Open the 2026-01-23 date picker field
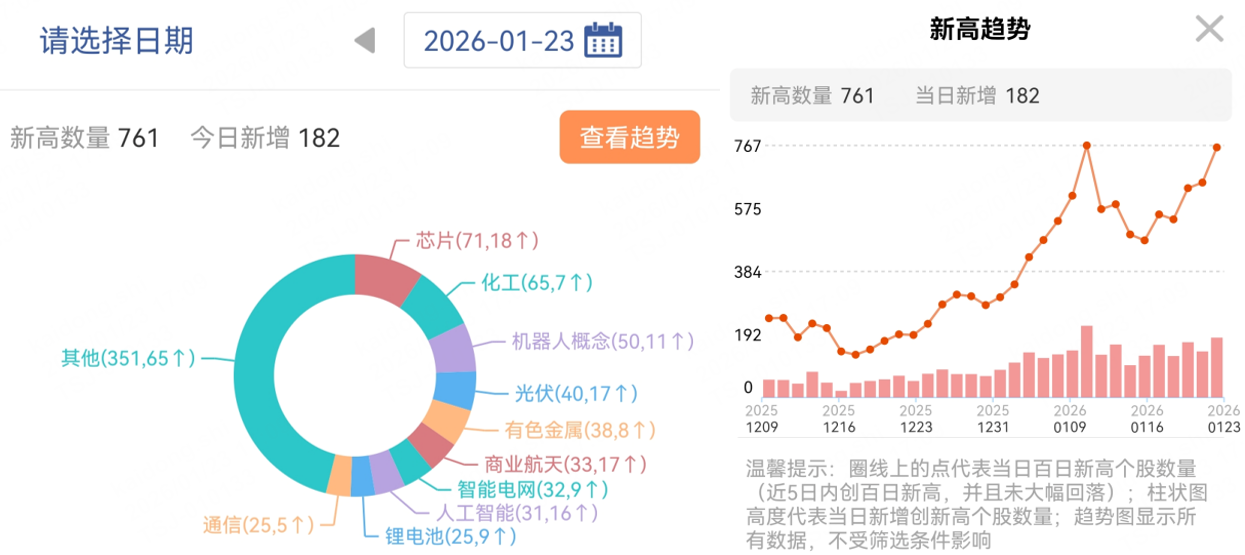Screen dimensions: 1245x555 tap(500, 41)
